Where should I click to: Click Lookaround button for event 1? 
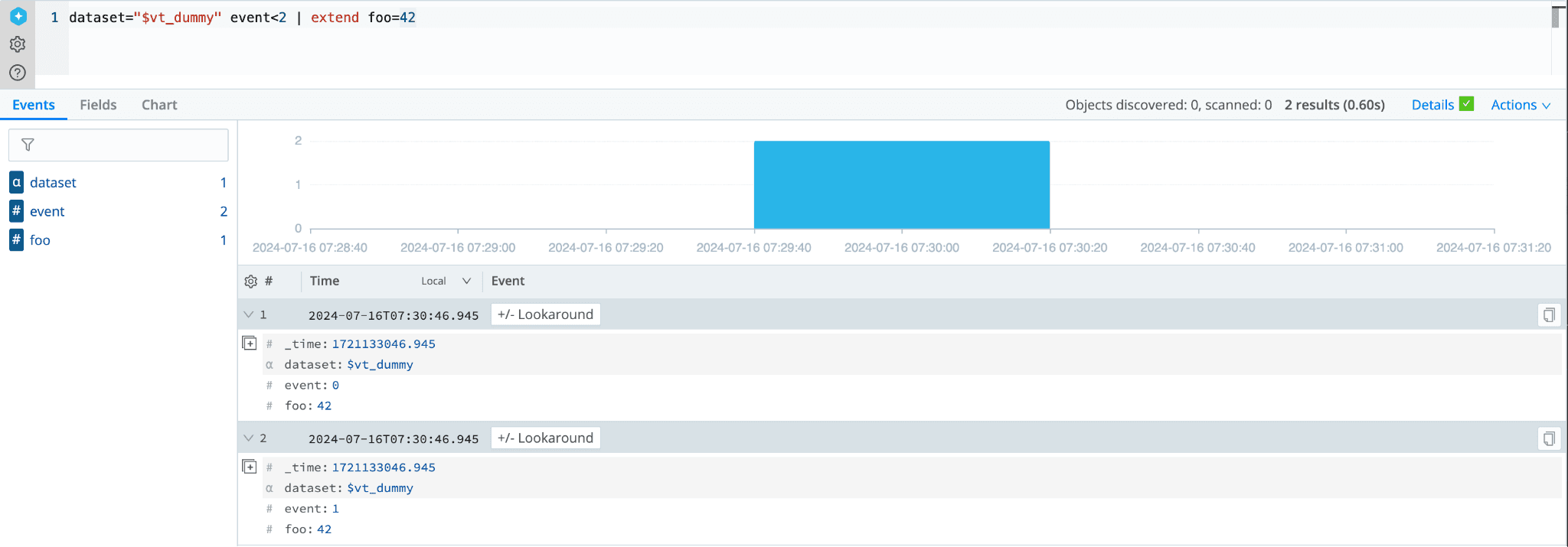click(x=545, y=314)
